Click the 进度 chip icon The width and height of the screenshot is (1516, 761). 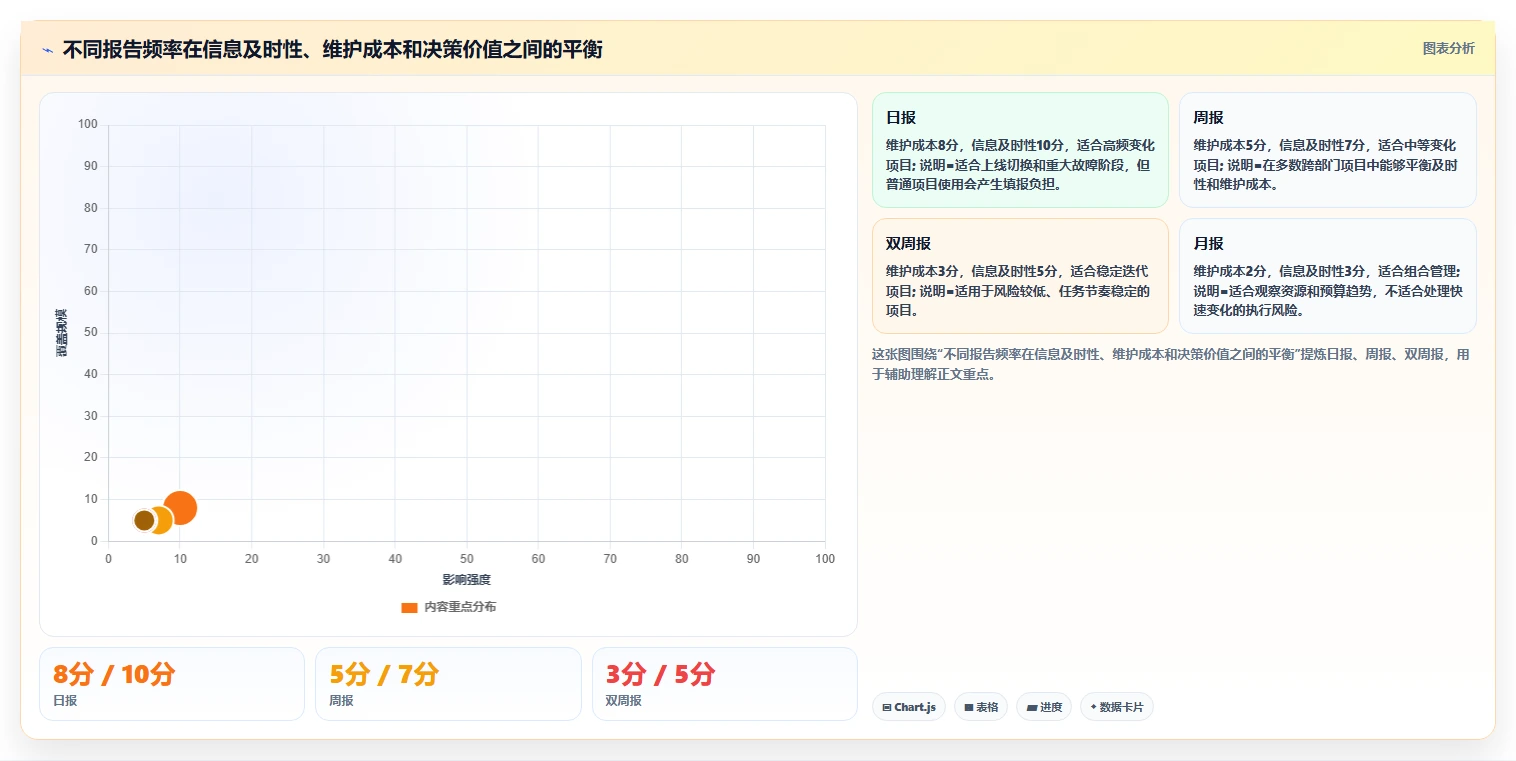(1032, 708)
